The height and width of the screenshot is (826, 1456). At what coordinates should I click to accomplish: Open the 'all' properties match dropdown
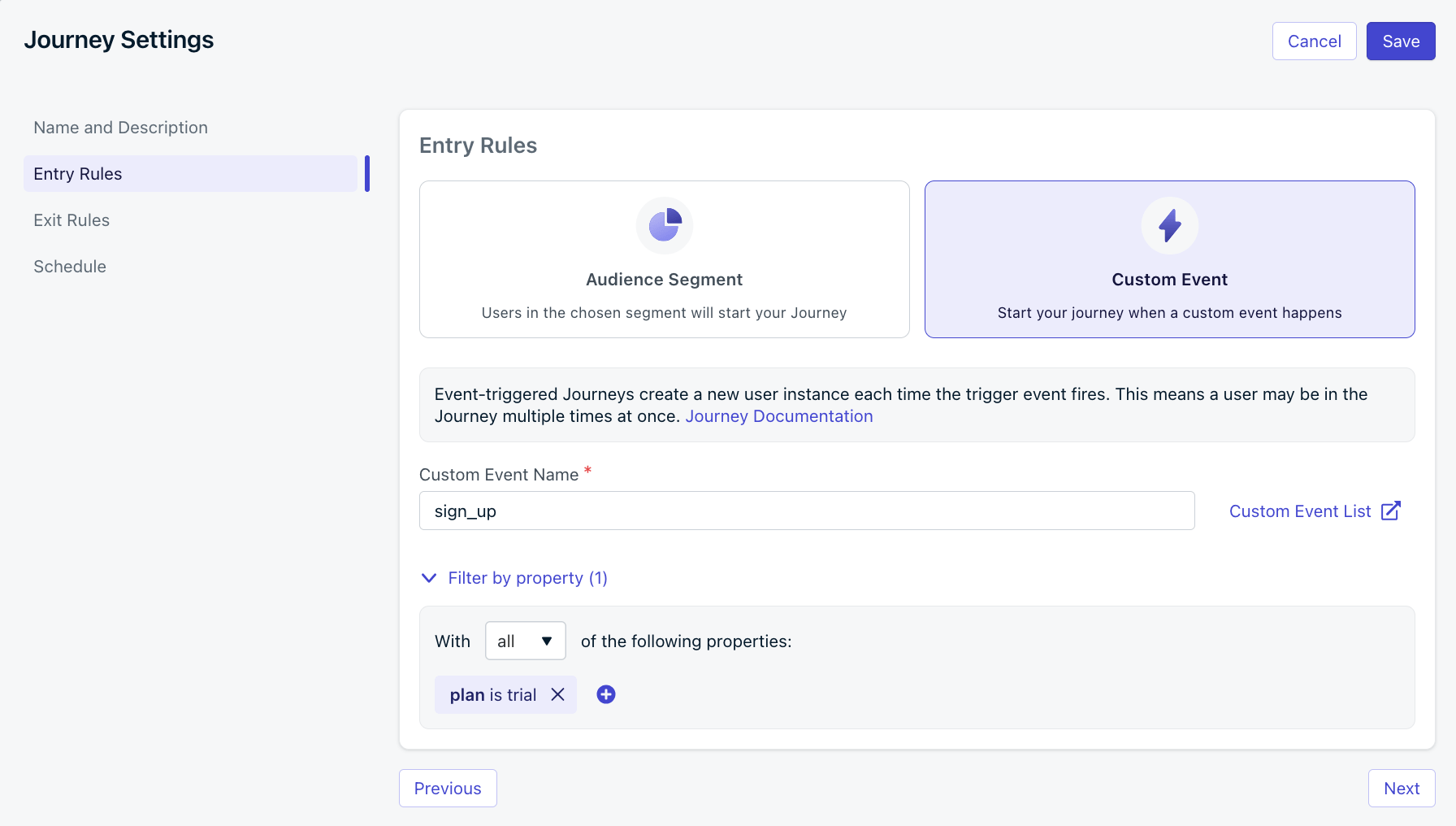(x=525, y=641)
